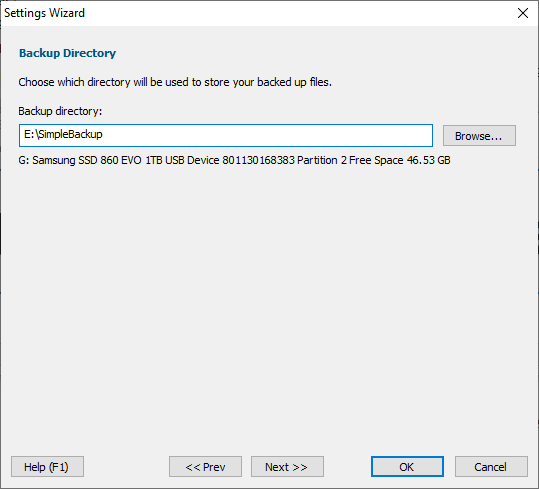Close the Settings Wizard window
Viewport: 539px width, 489px height.
point(523,13)
